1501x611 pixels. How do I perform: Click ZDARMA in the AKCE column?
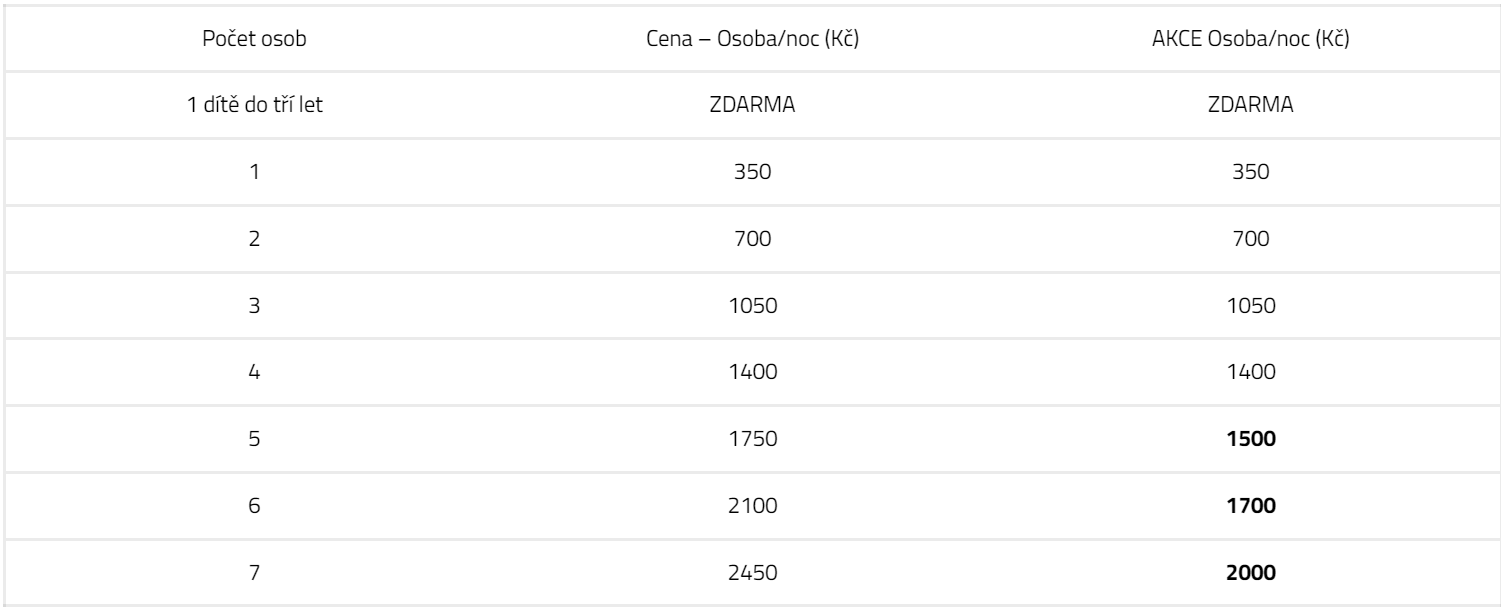point(1252,105)
